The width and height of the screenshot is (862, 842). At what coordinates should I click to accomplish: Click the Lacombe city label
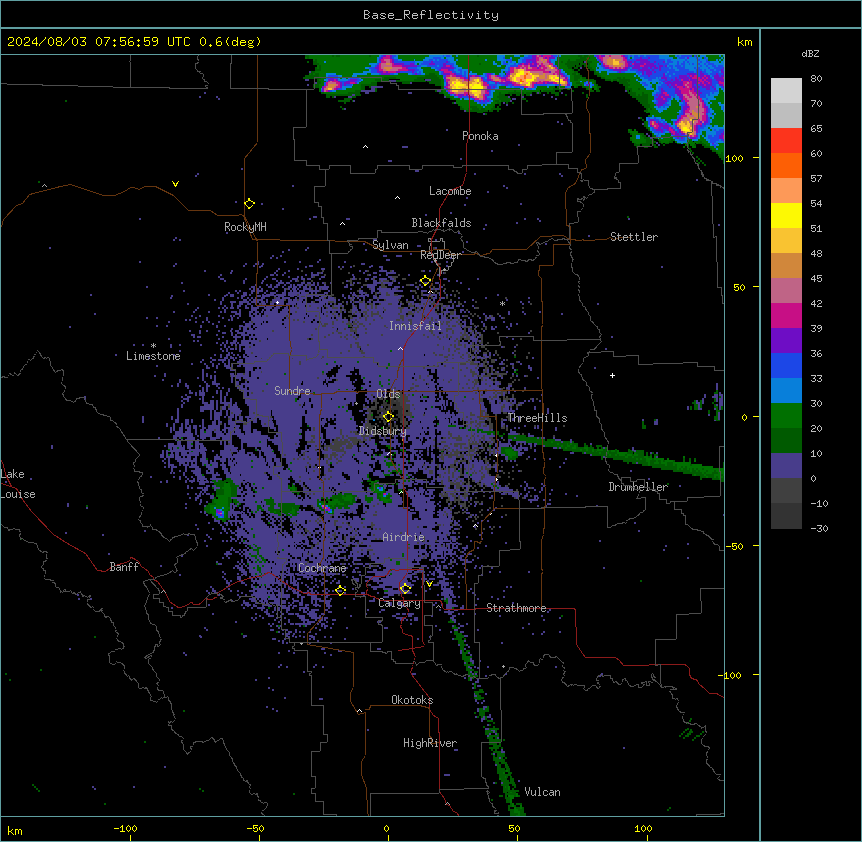(450, 191)
